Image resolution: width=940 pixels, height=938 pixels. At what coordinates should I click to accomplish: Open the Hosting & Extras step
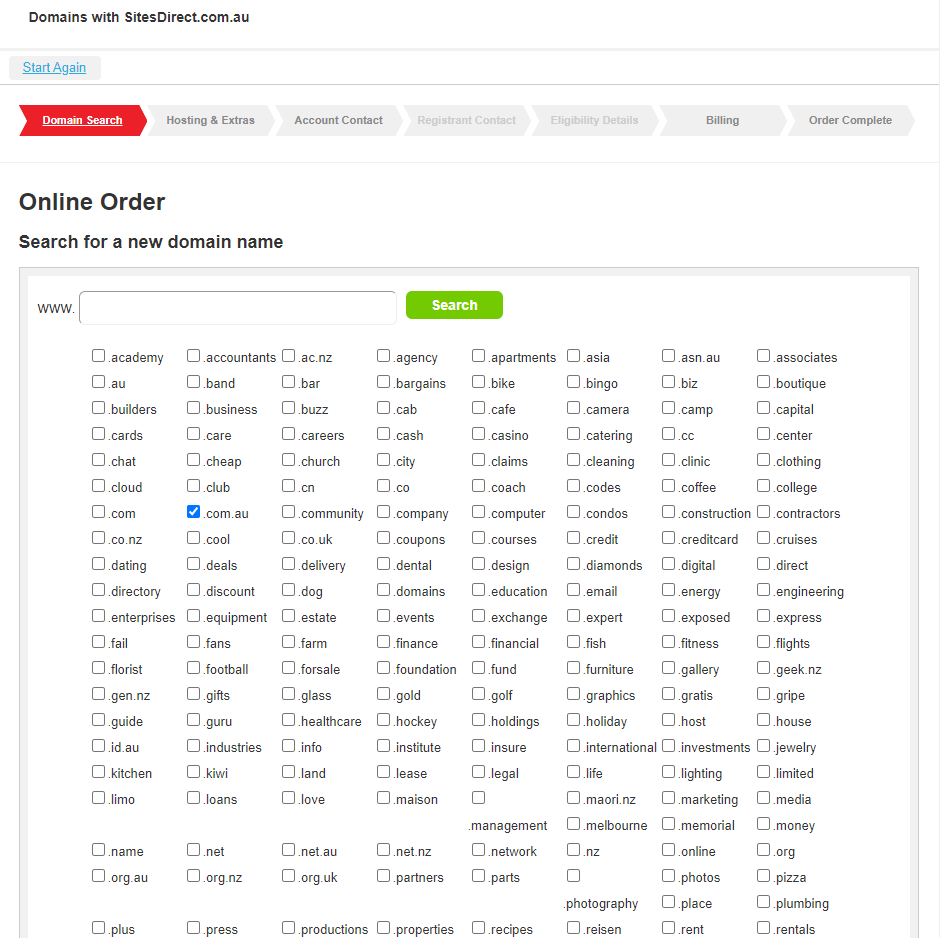click(210, 120)
